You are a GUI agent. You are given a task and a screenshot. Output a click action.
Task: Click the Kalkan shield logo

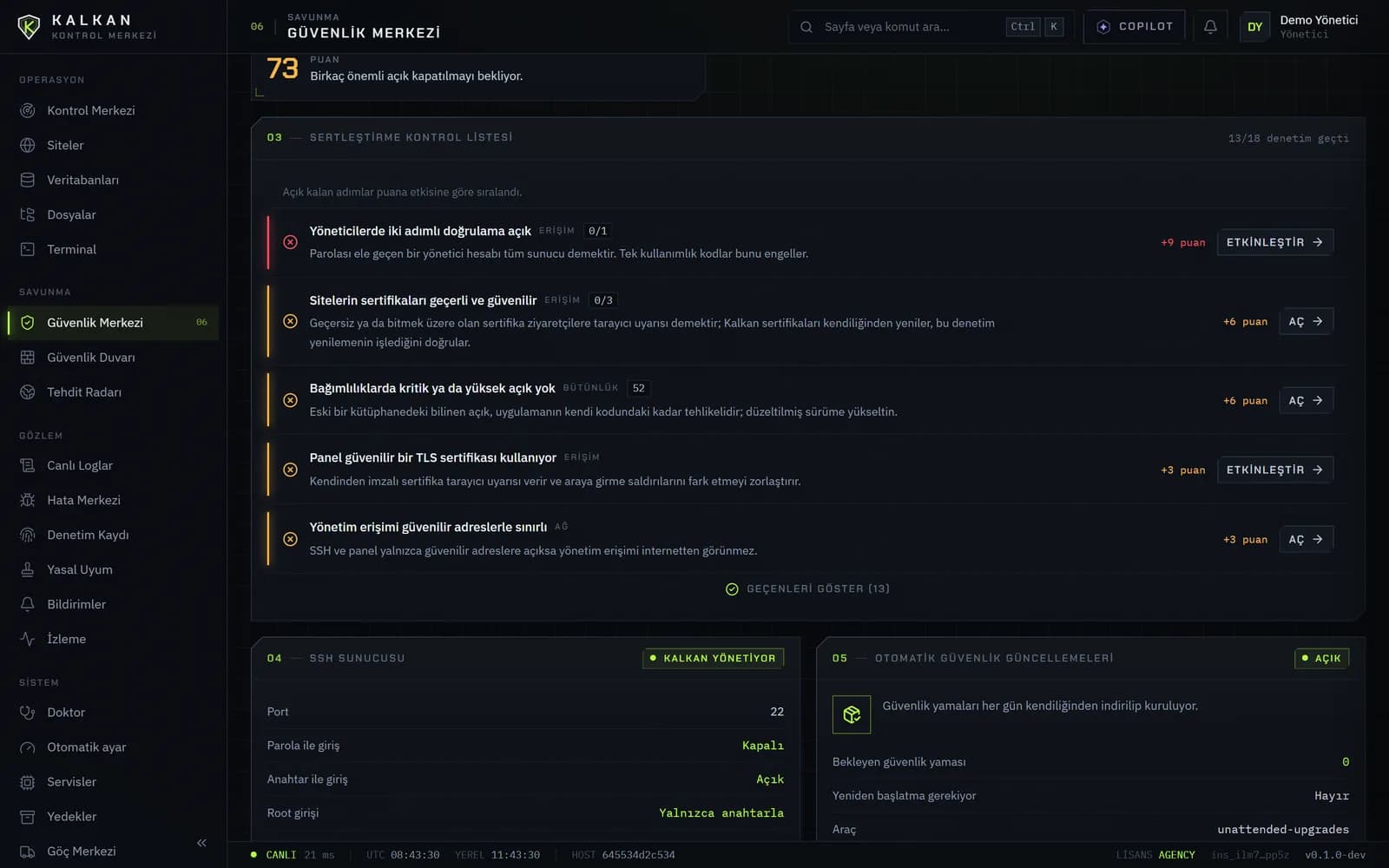29,27
